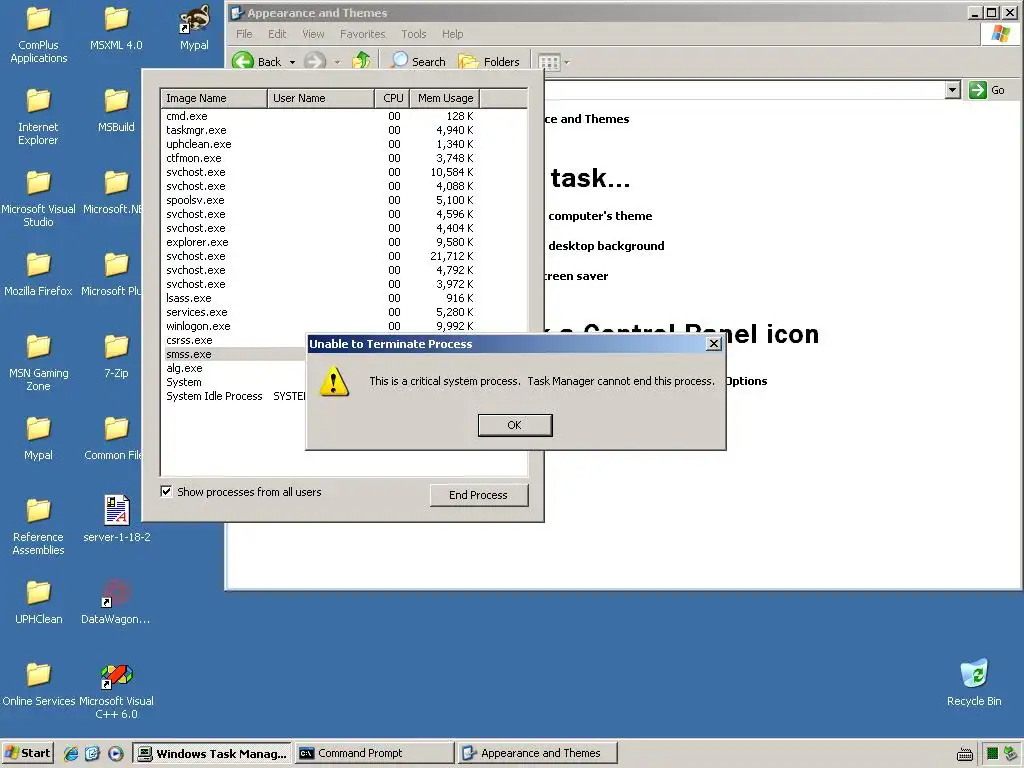Open the Views dropdown arrow

(x=566, y=62)
